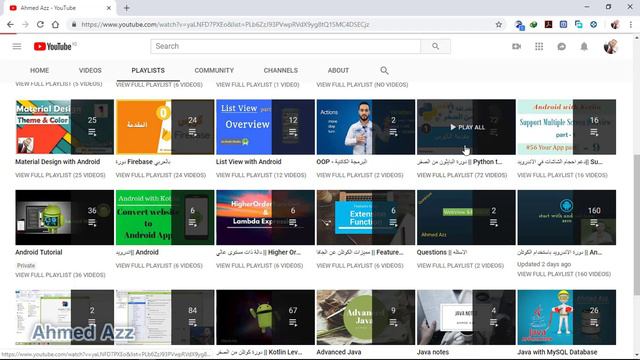Open Extension Function playlist thumbnail

(366, 217)
